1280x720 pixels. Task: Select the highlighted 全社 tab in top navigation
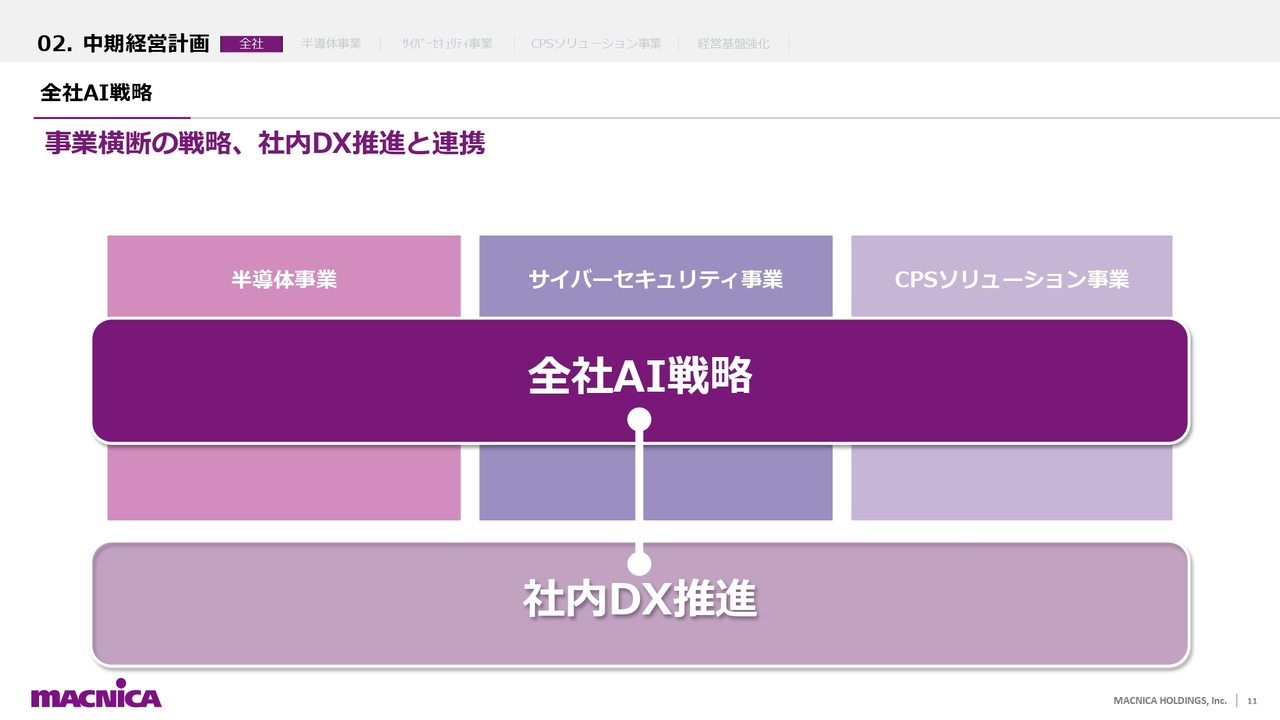tap(251, 44)
